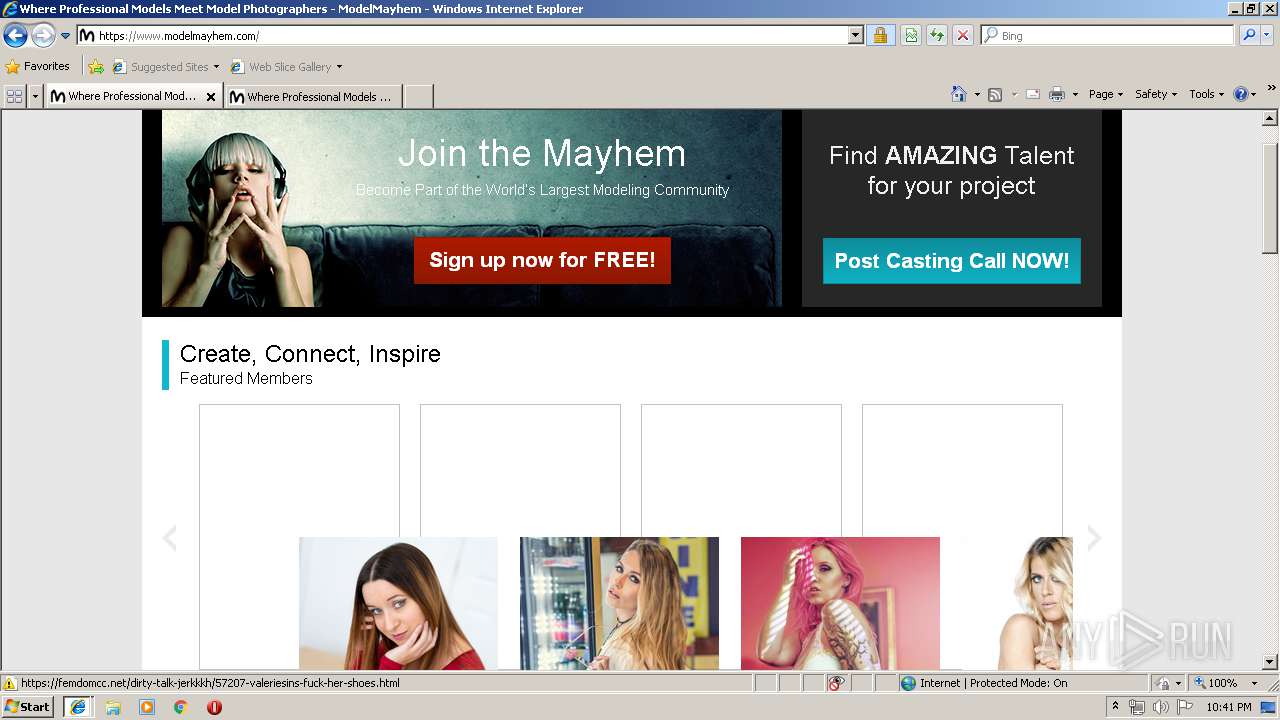Open the media player taskbar icon
This screenshot has width=1280, height=720.
[x=147, y=707]
